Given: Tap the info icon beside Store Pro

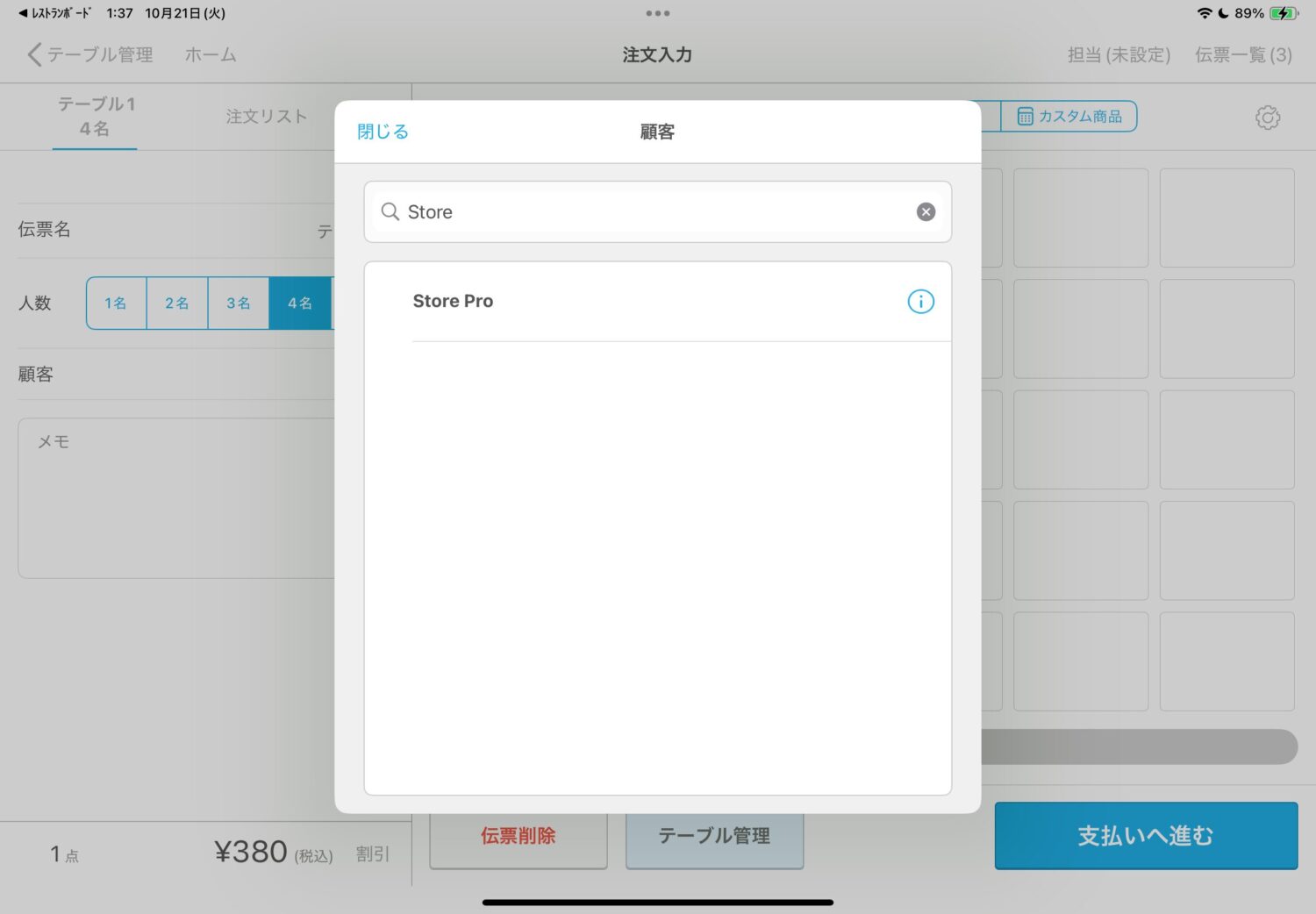Looking at the screenshot, I should click(920, 302).
